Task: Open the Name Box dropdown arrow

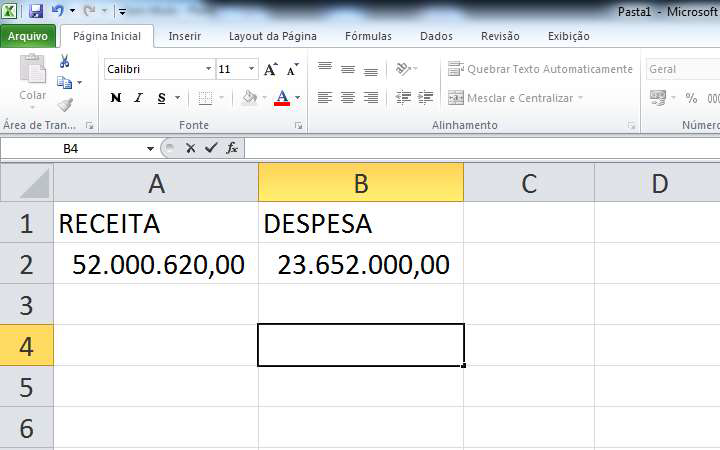Action: click(x=150, y=149)
